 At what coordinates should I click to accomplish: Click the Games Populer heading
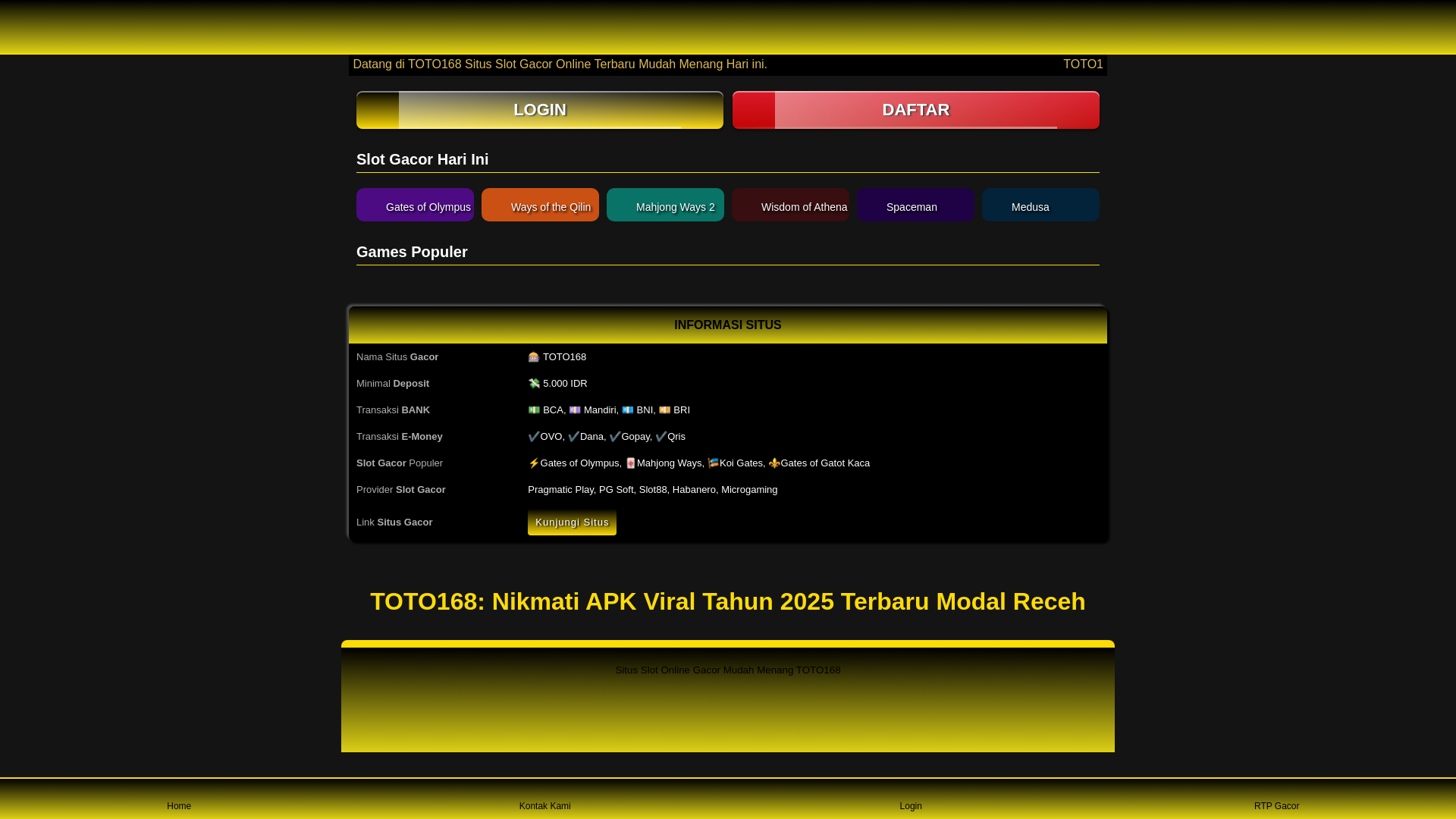pos(412,252)
